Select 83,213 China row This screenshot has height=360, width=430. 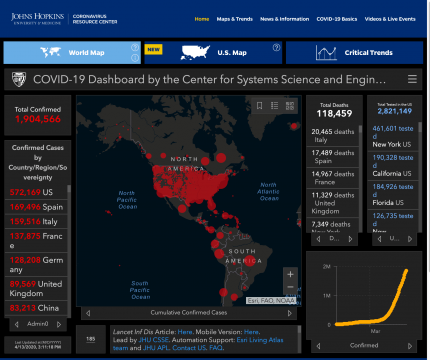coord(36,308)
